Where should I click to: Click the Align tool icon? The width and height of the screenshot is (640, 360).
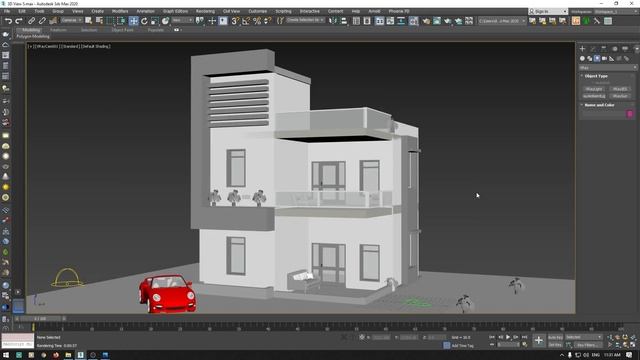344,21
